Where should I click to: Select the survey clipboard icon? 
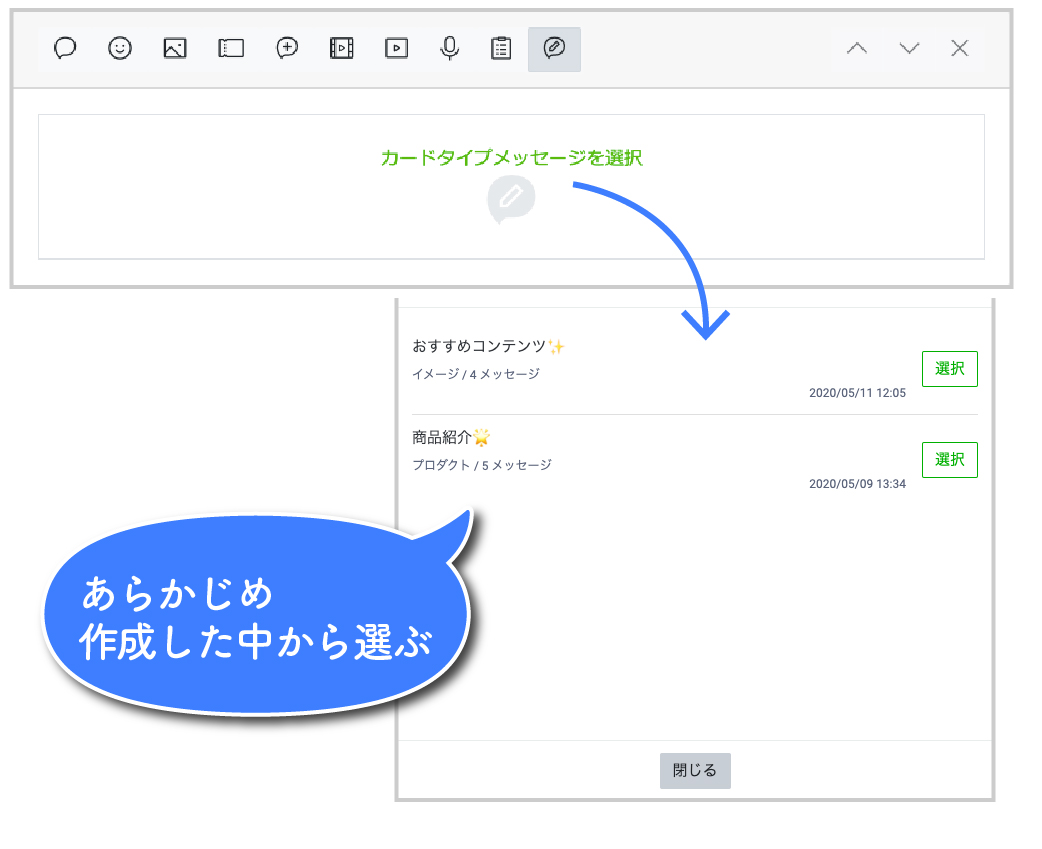[x=502, y=48]
